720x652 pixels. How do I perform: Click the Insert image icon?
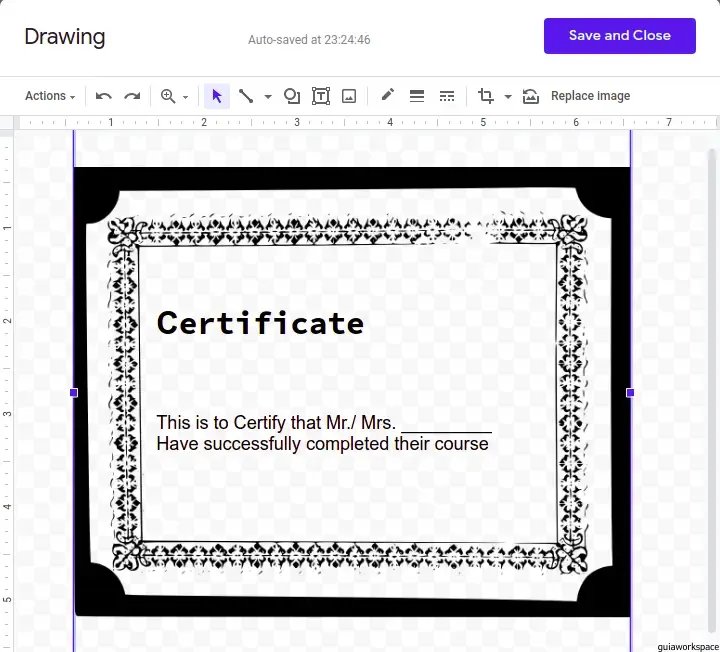click(349, 96)
